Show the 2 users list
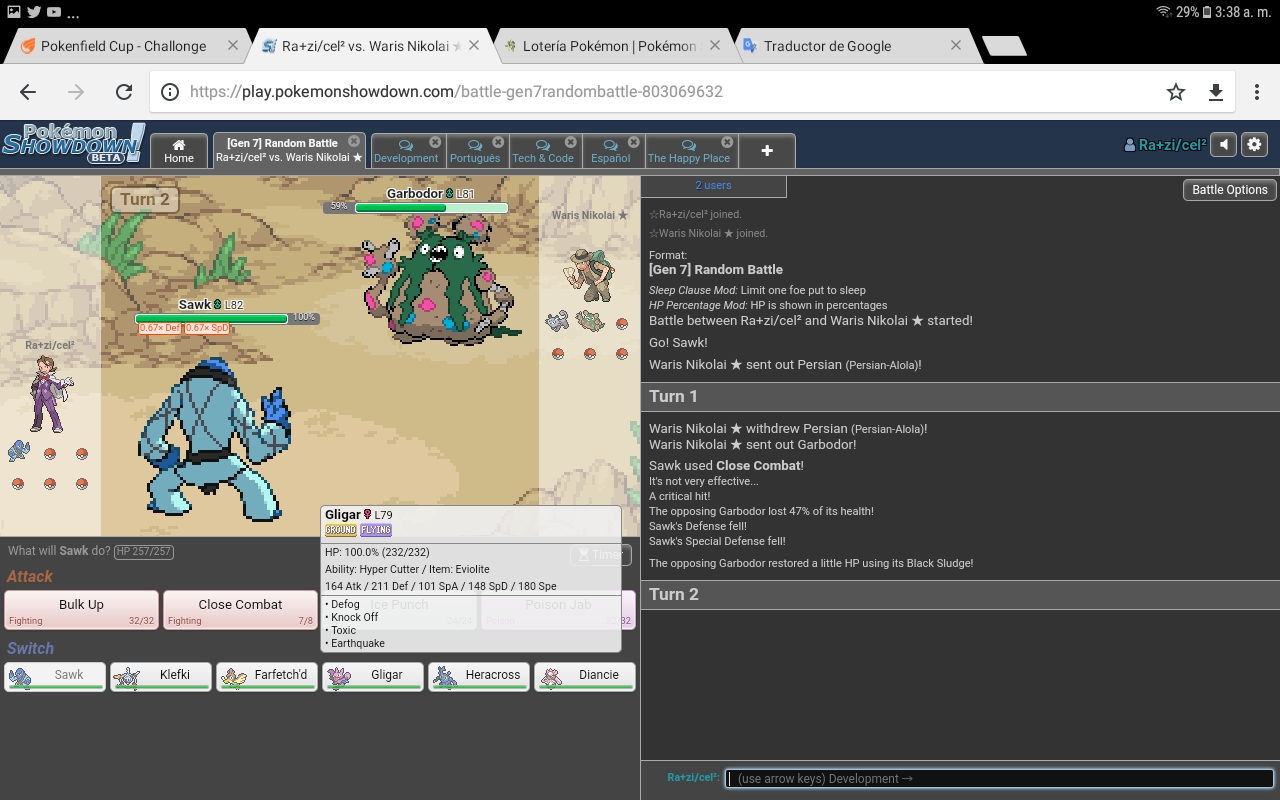 pos(713,186)
